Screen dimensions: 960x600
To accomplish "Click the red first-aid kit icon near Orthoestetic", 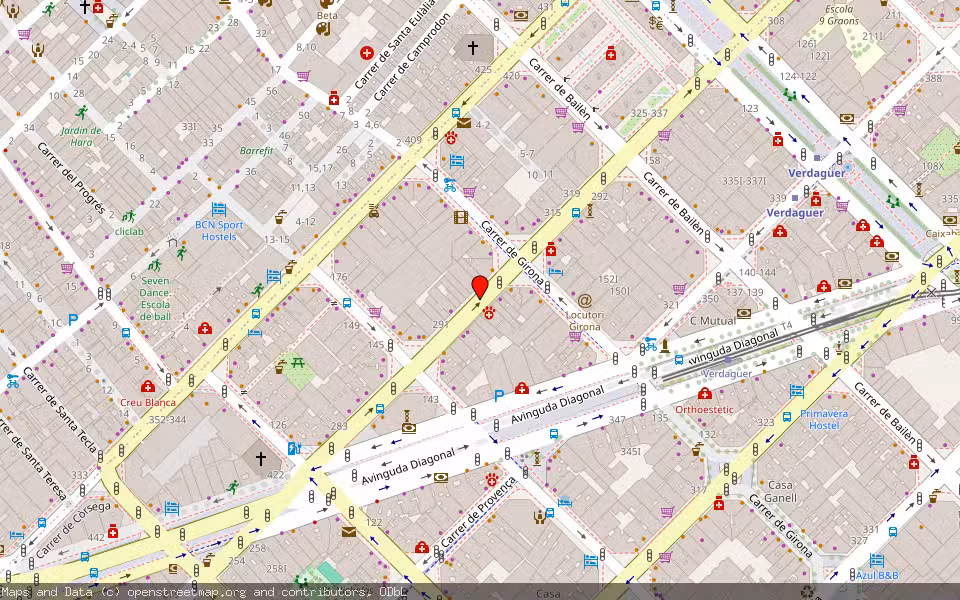I will point(705,394).
